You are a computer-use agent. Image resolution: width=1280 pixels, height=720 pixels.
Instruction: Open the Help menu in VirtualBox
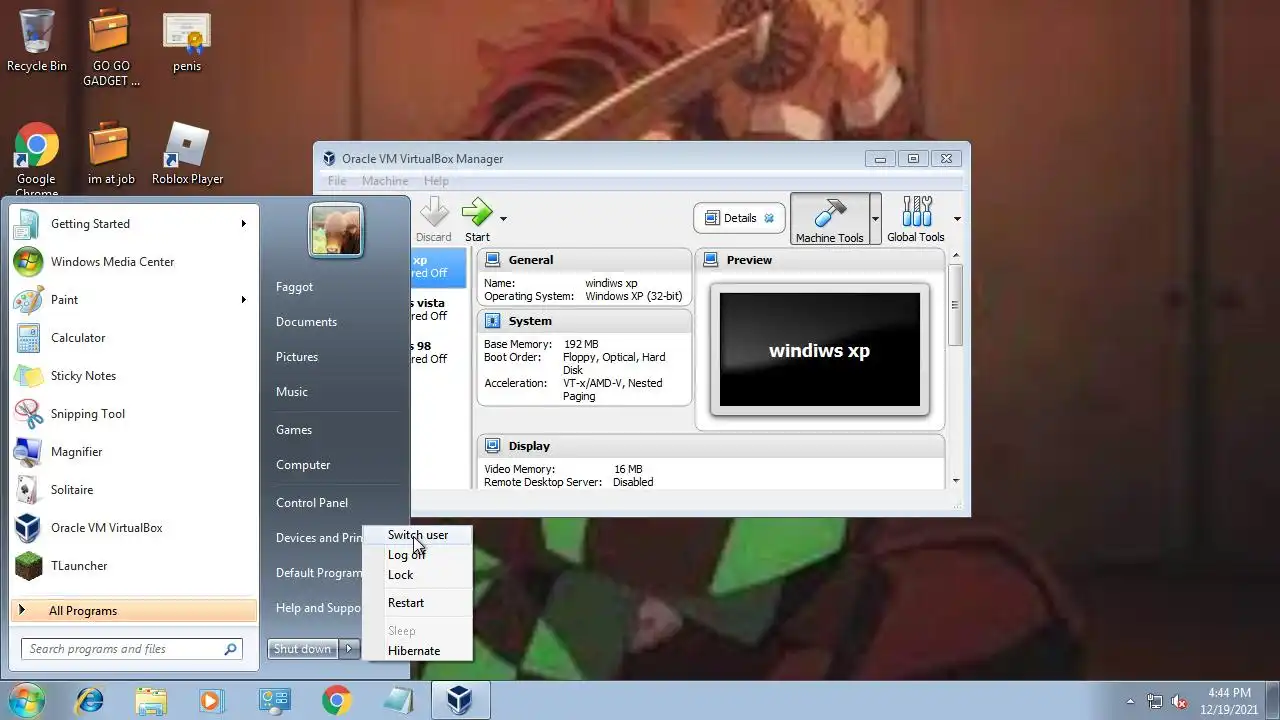[436, 181]
